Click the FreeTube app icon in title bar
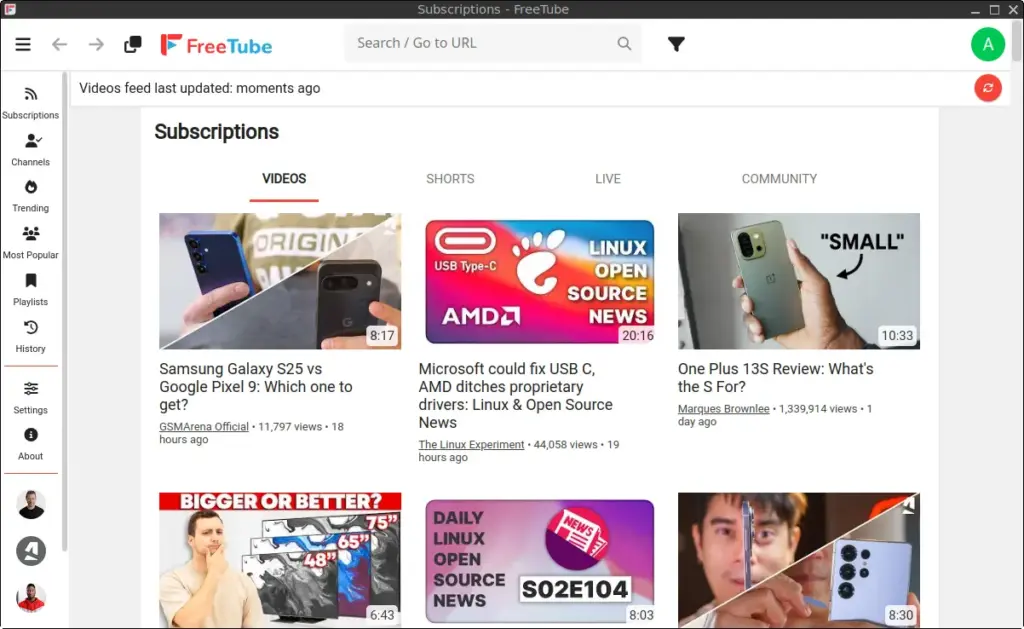The width and height of the screenshot is (1024, 629). 10,9
